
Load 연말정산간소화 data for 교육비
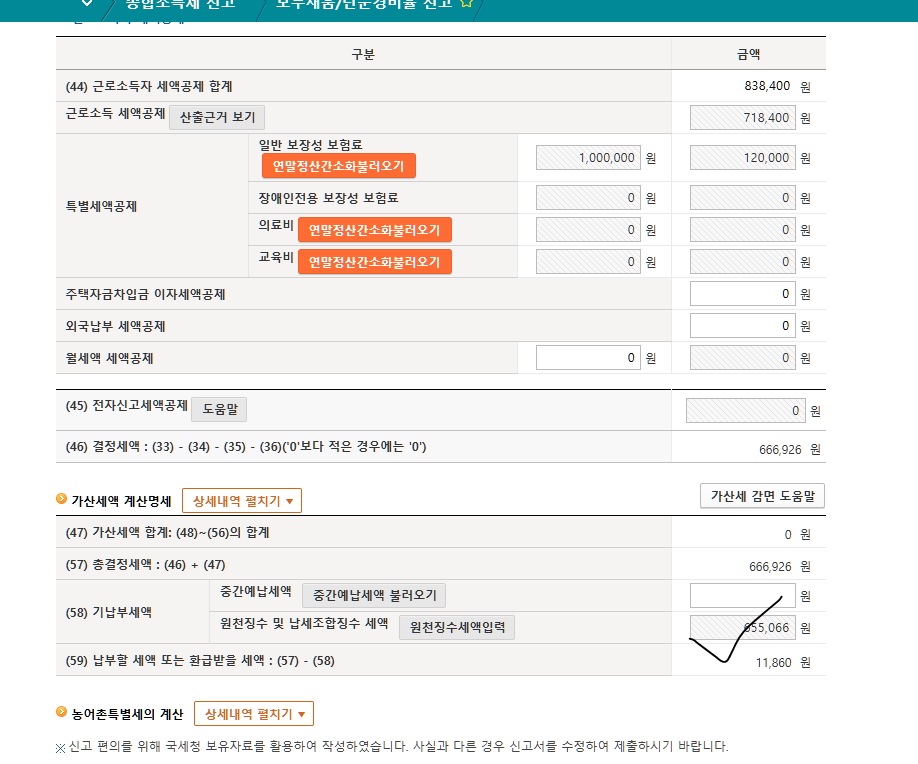coord(374,262)
